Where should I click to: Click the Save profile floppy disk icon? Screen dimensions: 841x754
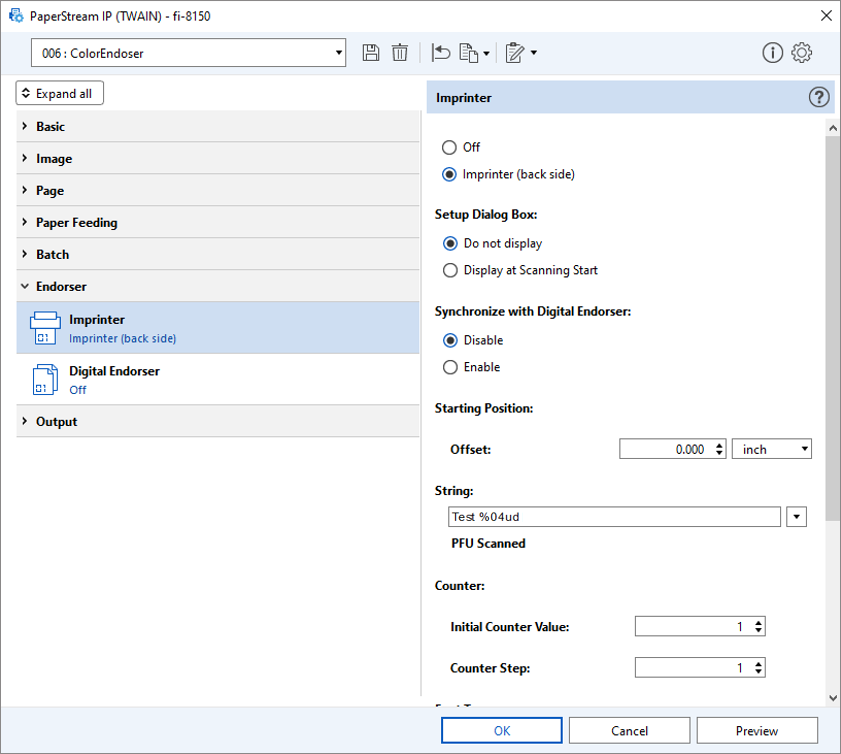tap(371, 53)
